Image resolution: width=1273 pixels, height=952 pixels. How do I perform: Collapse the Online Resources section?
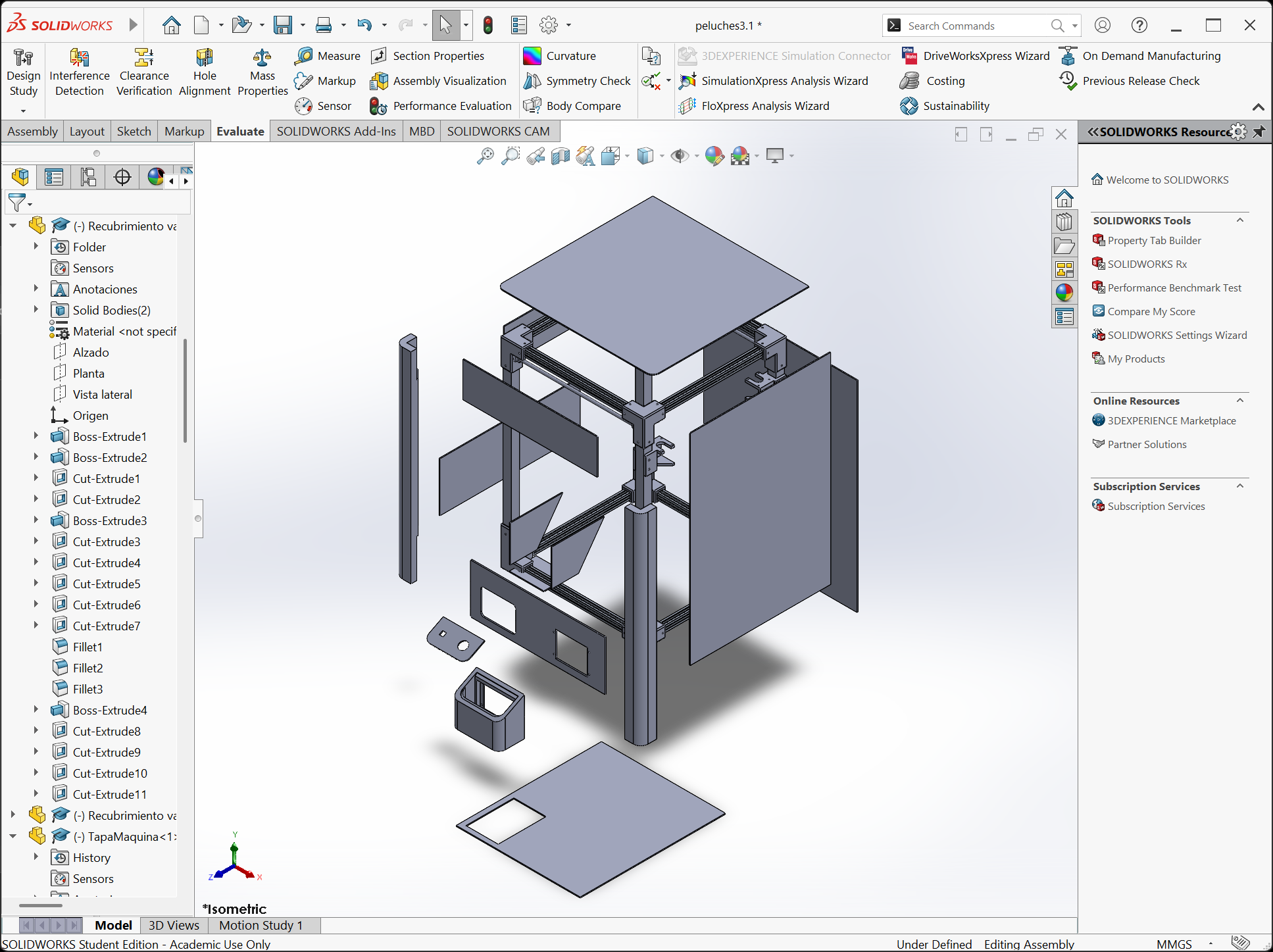point(1240,401)
